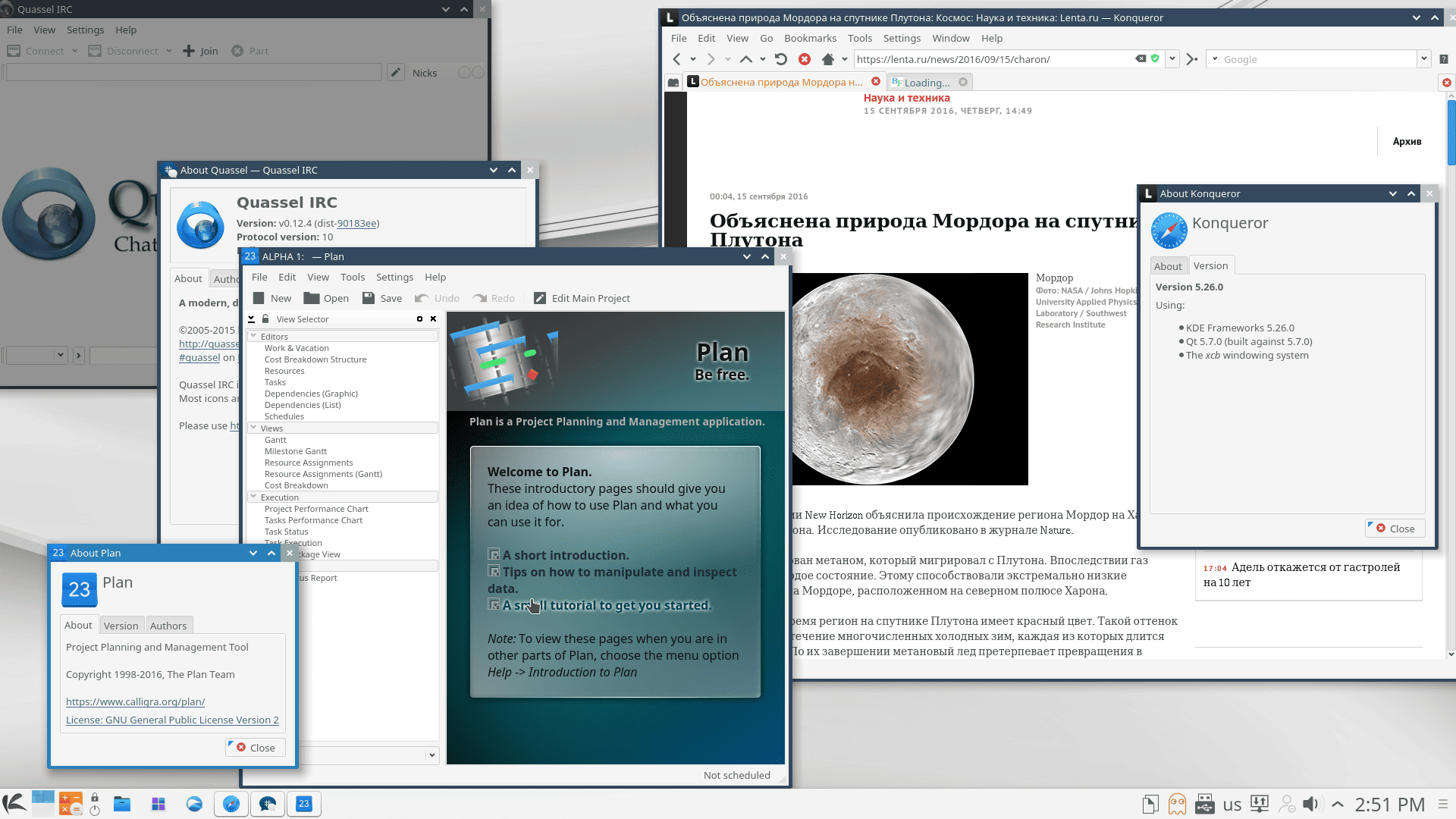Screen dimensions: 1456x819
Task: Click the Quassel version hash 90183ee link
Action: click(356, 223)
